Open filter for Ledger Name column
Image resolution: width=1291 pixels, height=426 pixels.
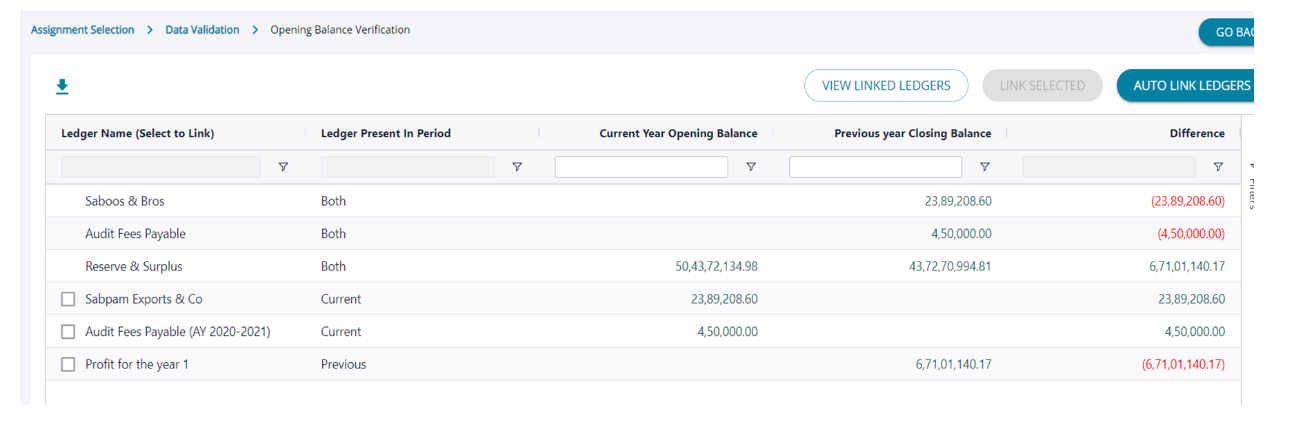[283, 167]
